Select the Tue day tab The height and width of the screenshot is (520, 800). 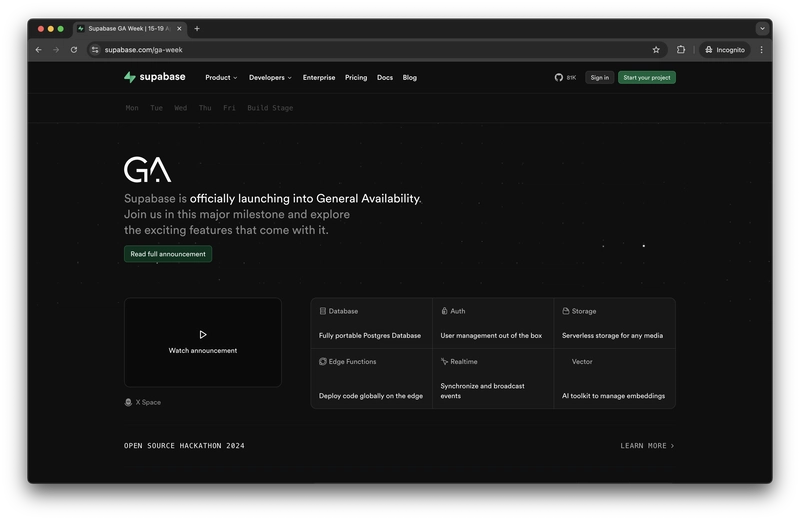(x=156, y=108)
